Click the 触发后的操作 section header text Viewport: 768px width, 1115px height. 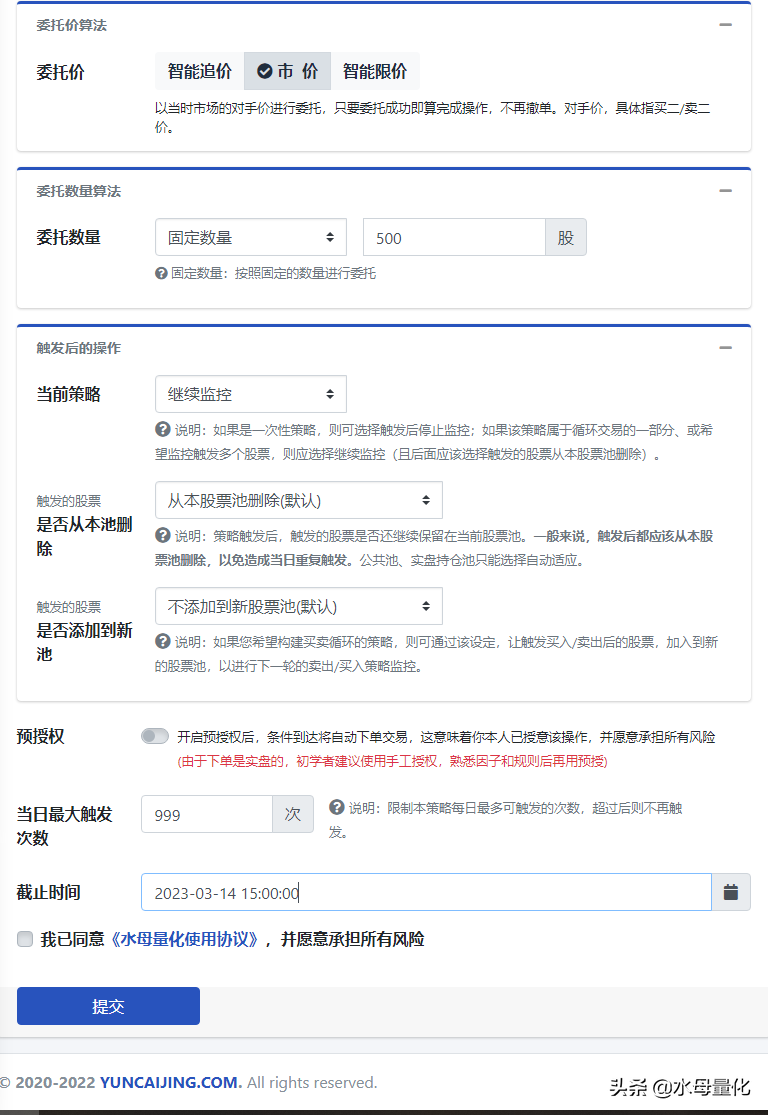[78, 348]
